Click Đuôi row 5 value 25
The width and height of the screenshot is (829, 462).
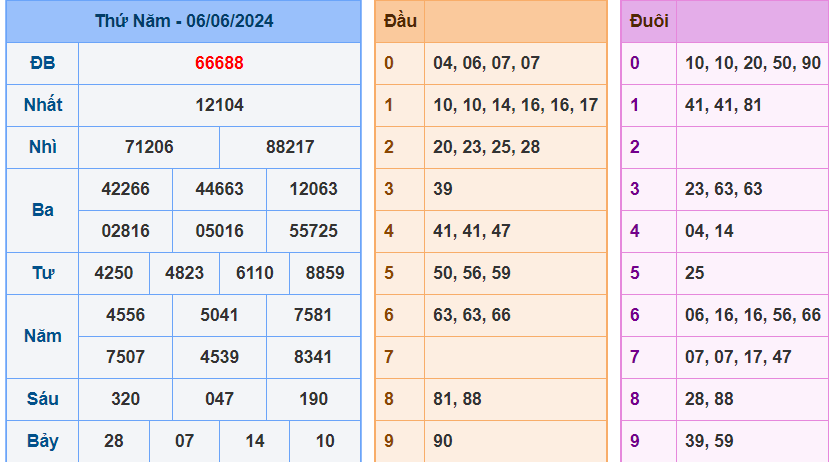[695, 273]
